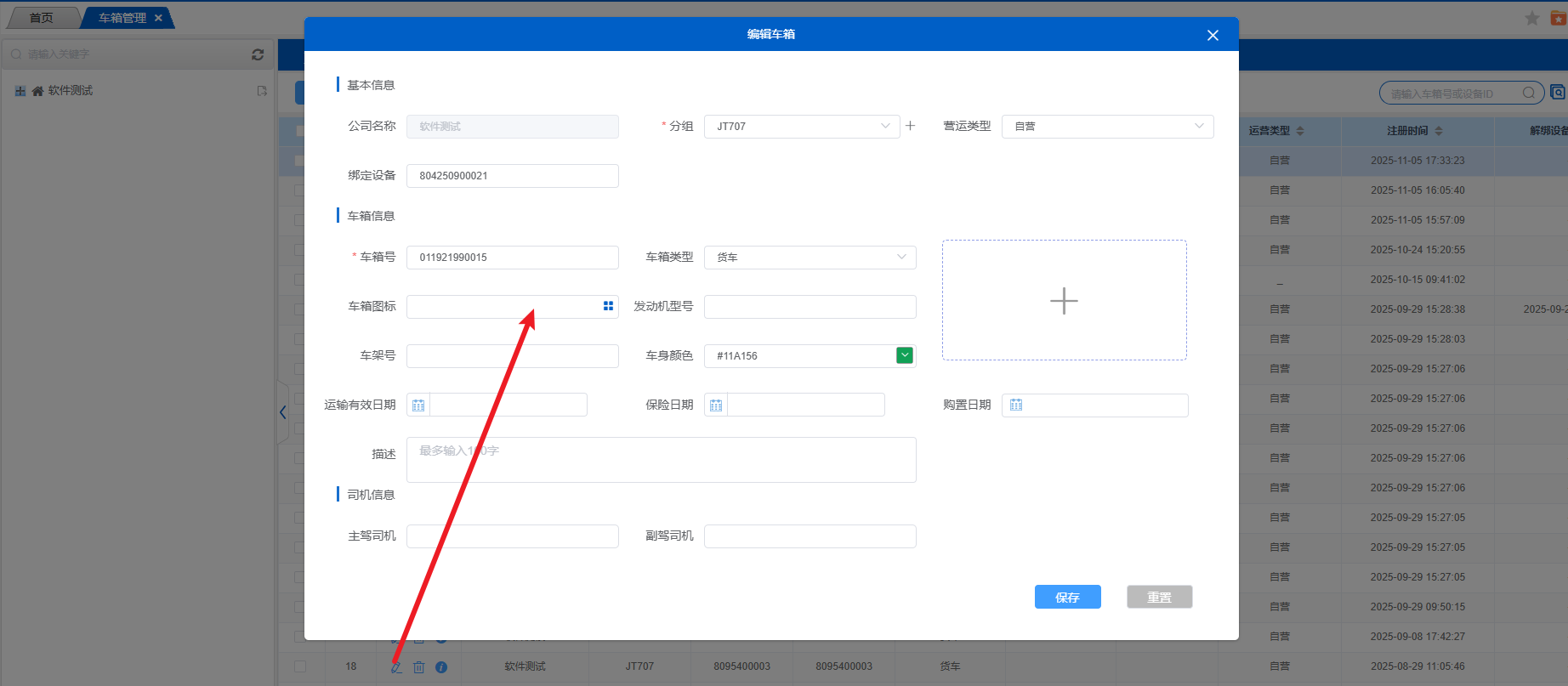Expand the 分组 dropdown showing JT707
1568x686 pixels.
point(801,127)
